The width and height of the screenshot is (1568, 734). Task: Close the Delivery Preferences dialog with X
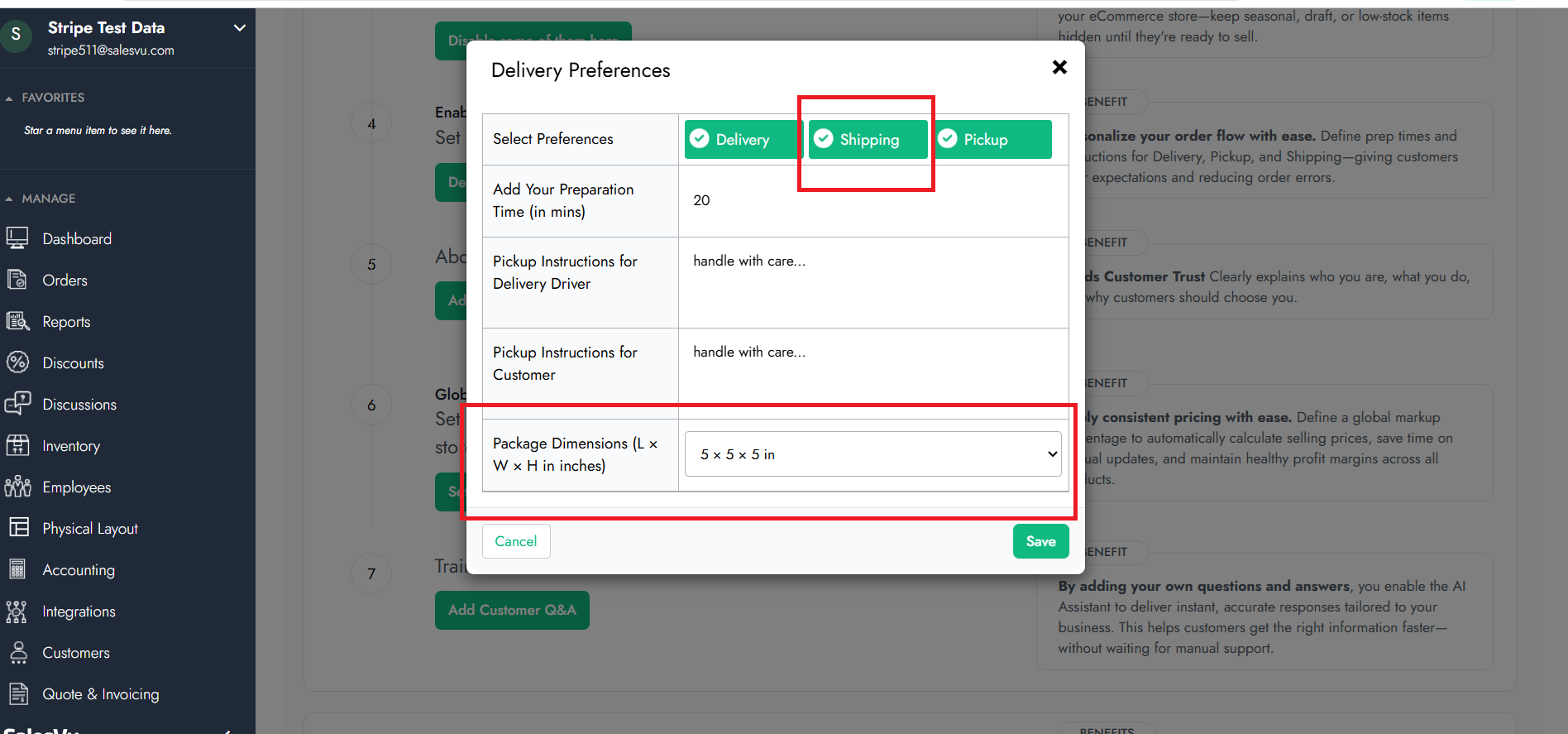1059,67
